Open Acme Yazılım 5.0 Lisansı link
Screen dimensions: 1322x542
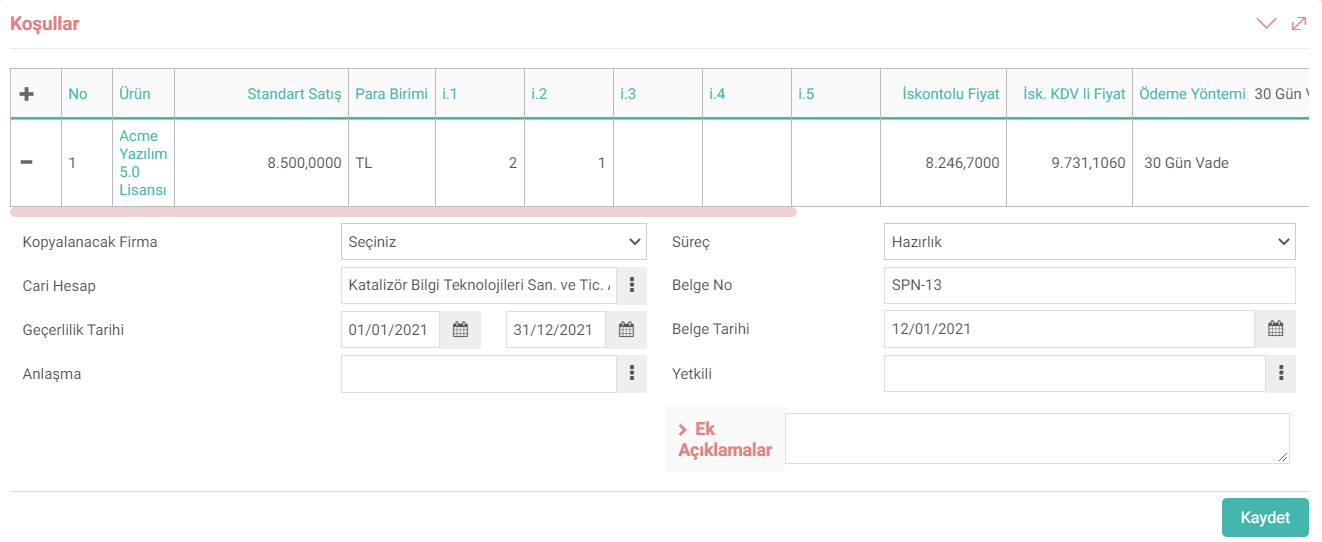coord(143,163)
